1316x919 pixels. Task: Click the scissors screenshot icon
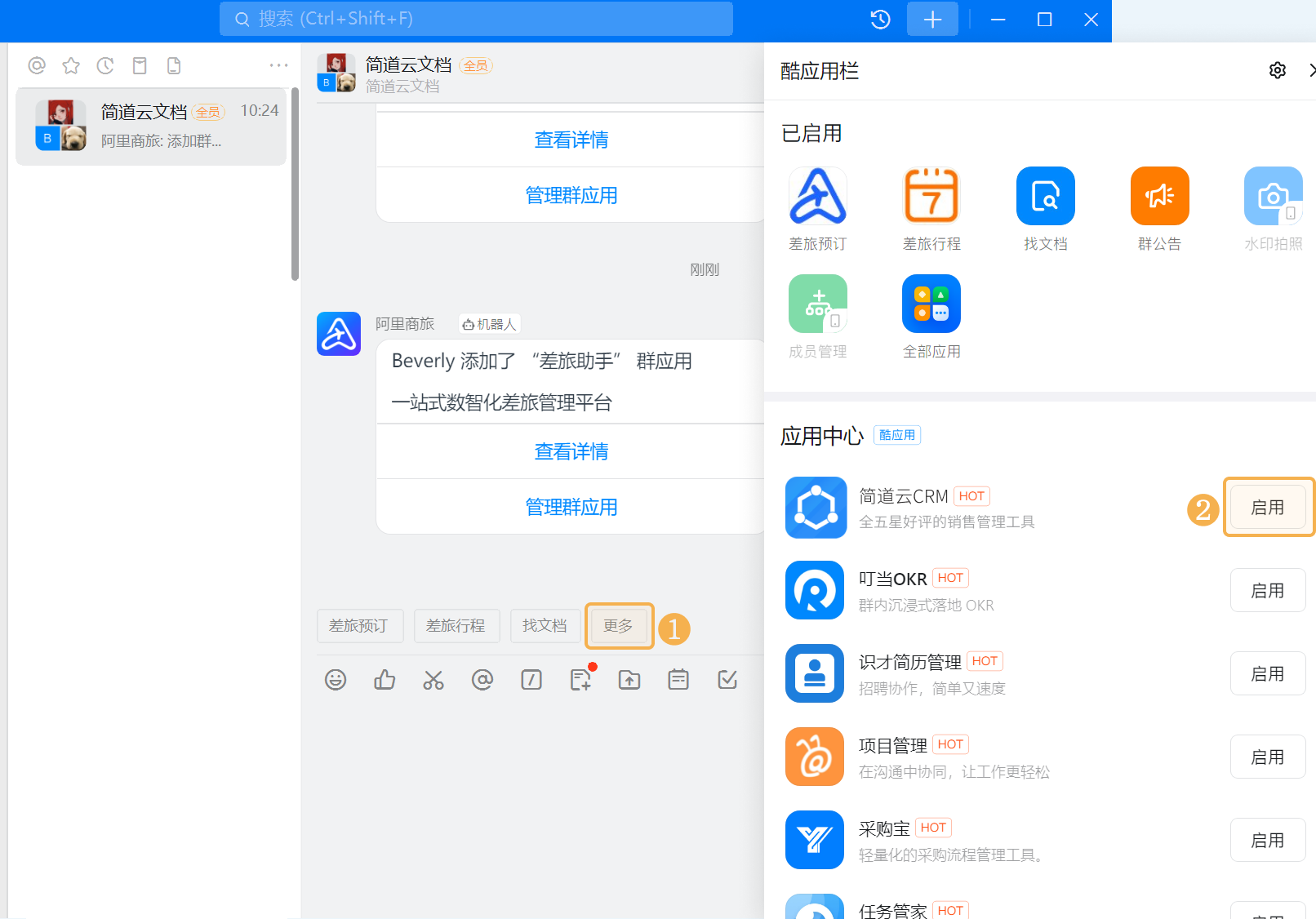[x=433, y=680]
